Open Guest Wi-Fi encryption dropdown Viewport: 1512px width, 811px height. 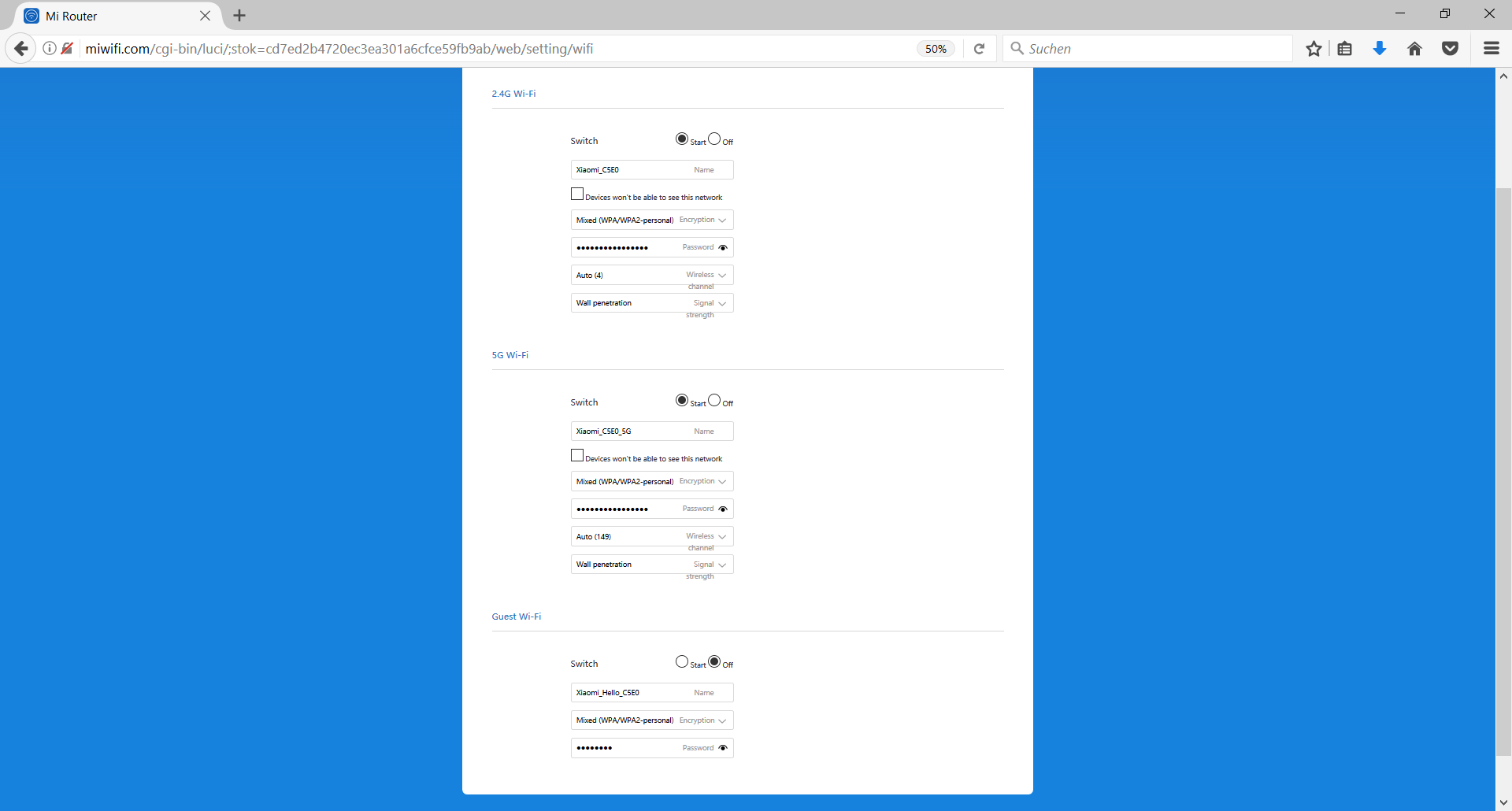(x=652, y=720)
